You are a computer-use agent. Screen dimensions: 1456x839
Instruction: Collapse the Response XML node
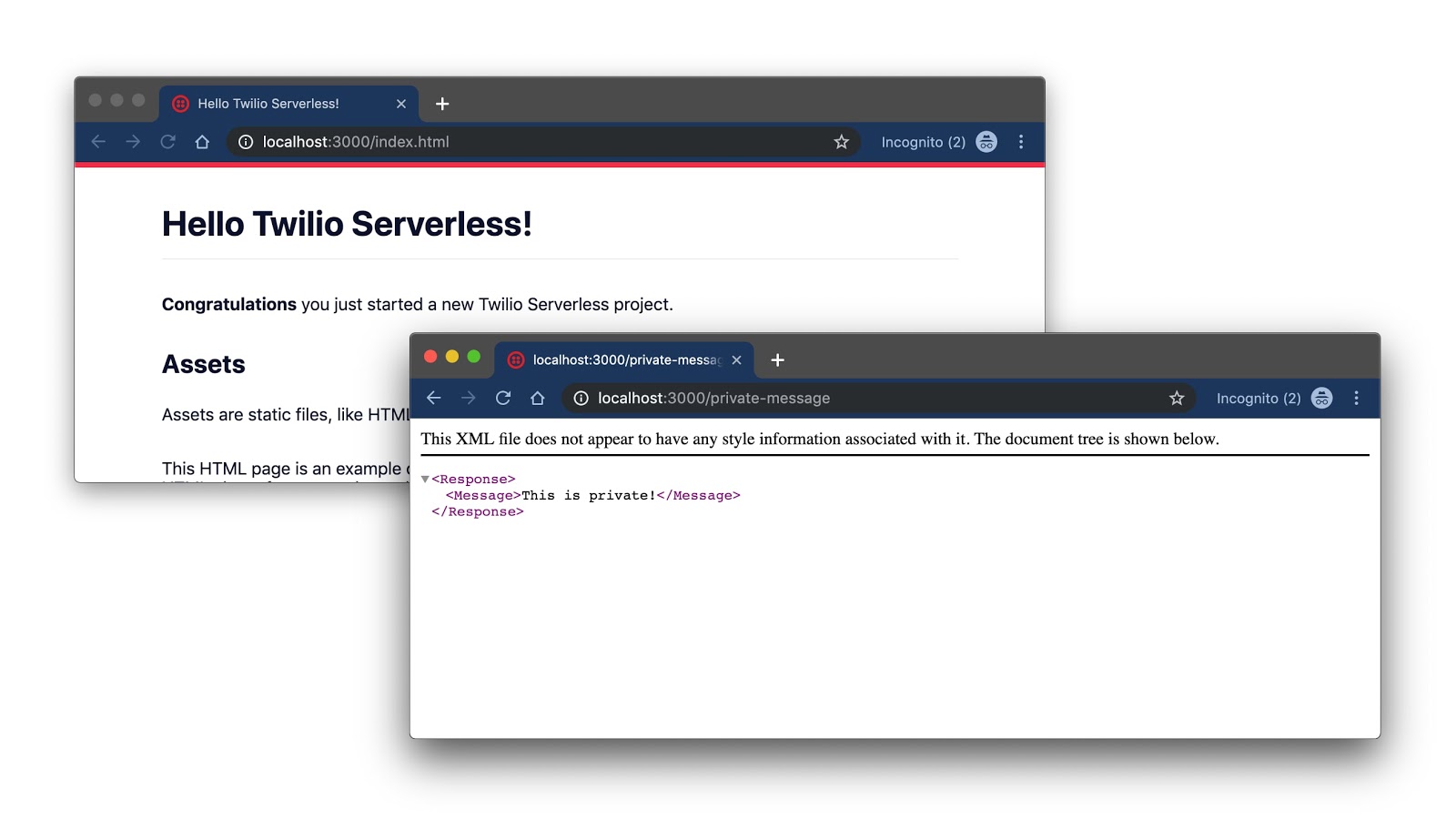click(425, 480)
